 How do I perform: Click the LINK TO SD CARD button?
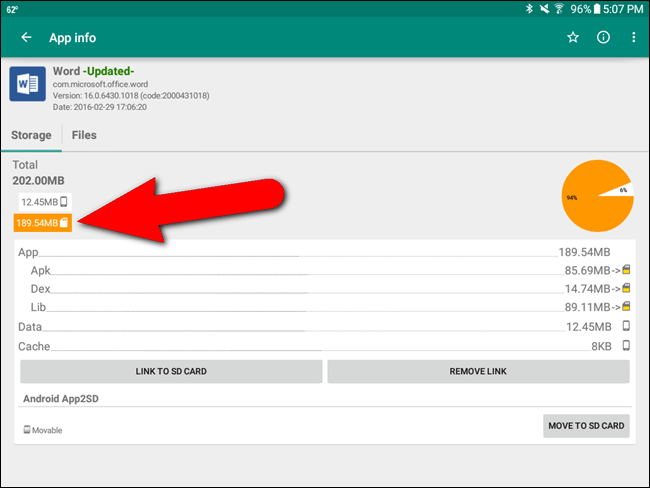pos(171,371)
